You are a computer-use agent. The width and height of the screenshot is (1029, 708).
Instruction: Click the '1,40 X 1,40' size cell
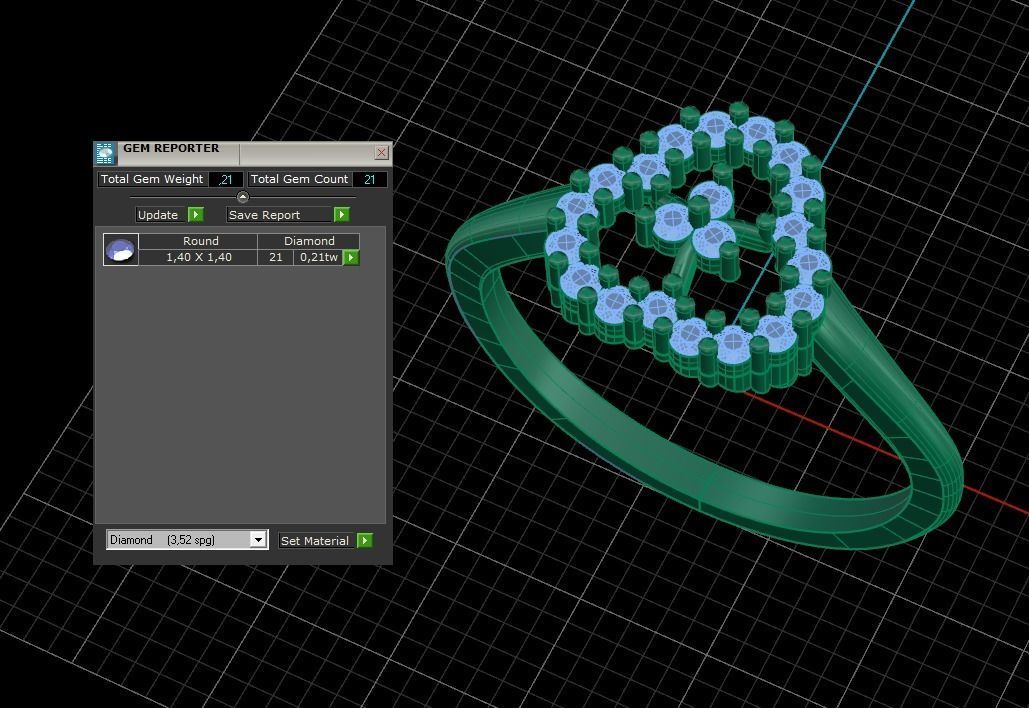pos(198,257)
